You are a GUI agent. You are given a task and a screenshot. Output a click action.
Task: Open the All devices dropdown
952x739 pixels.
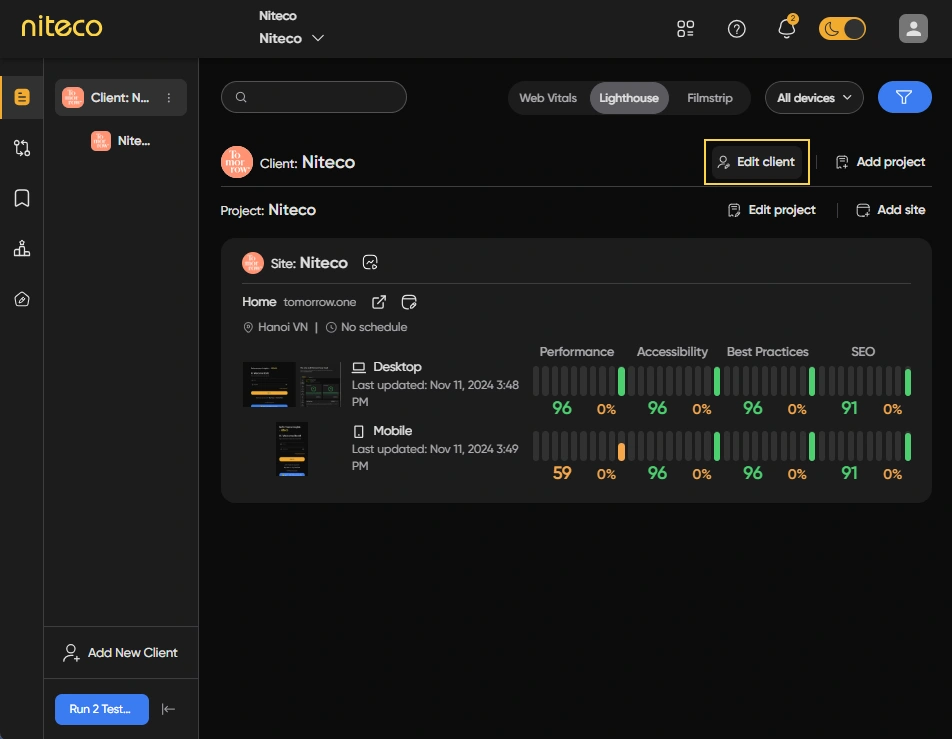[814, 98]
